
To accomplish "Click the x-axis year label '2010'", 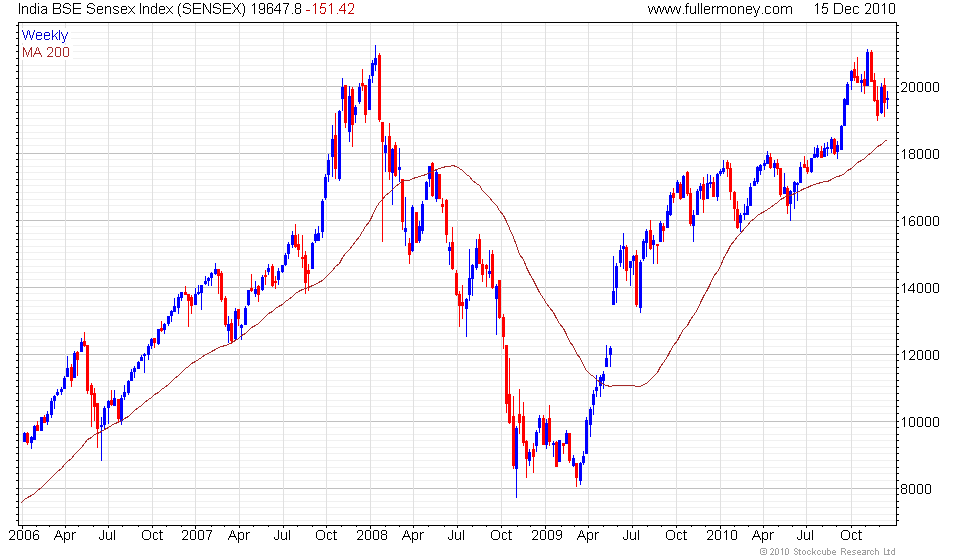I will (x=721, y=536).
